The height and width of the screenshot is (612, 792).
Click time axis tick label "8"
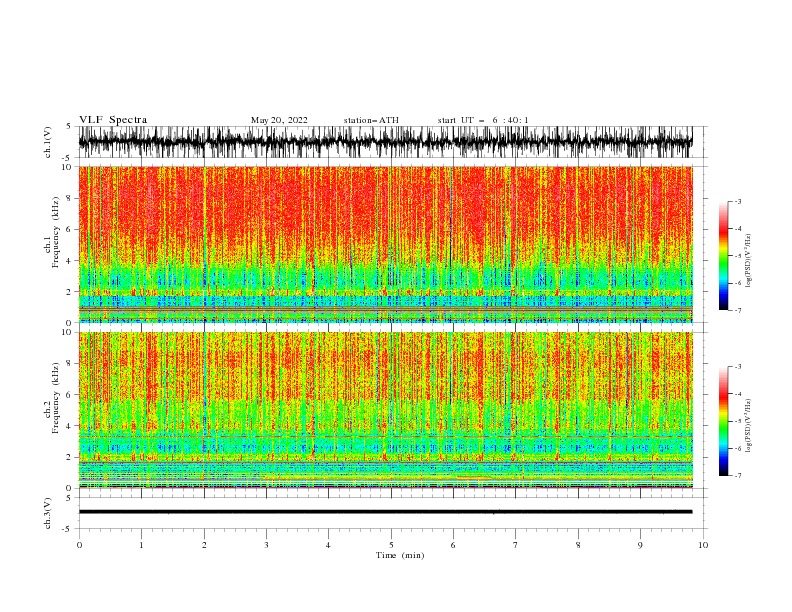tap(578, 545)
